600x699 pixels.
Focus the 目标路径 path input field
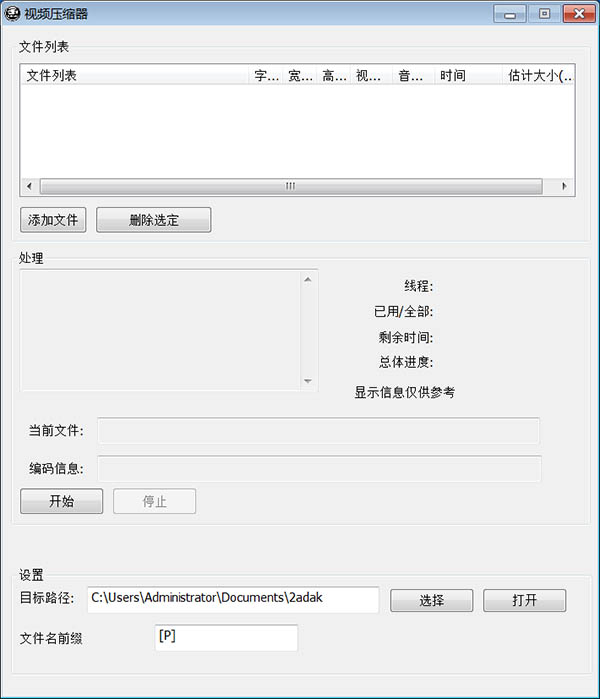(x=233, y=600)
